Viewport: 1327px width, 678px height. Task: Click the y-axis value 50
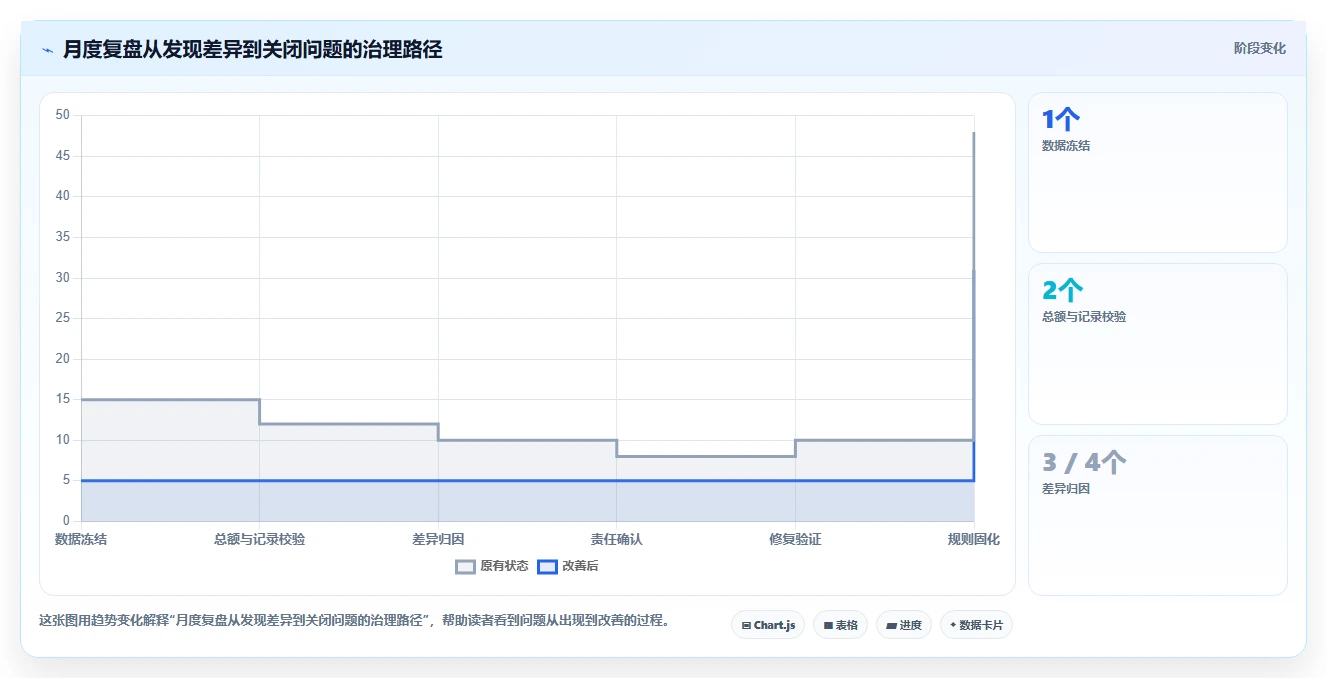click(x=63, y=115)
